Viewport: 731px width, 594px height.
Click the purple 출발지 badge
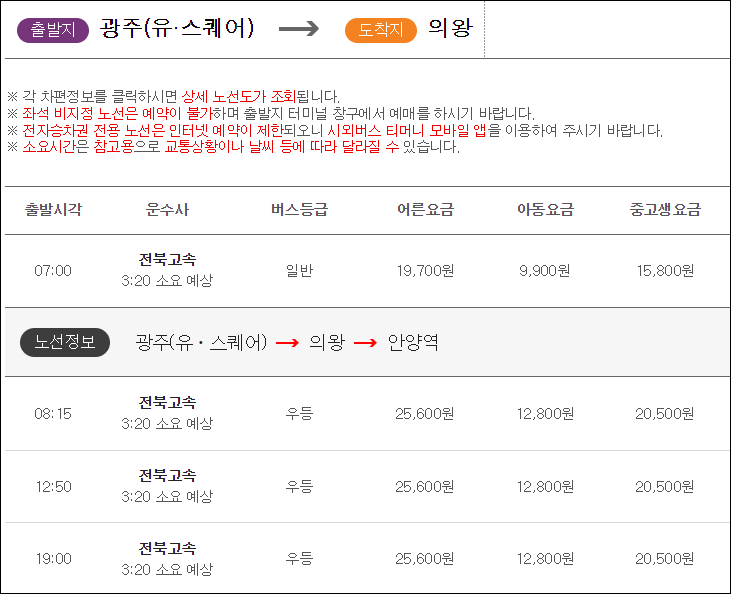point(53,30)
